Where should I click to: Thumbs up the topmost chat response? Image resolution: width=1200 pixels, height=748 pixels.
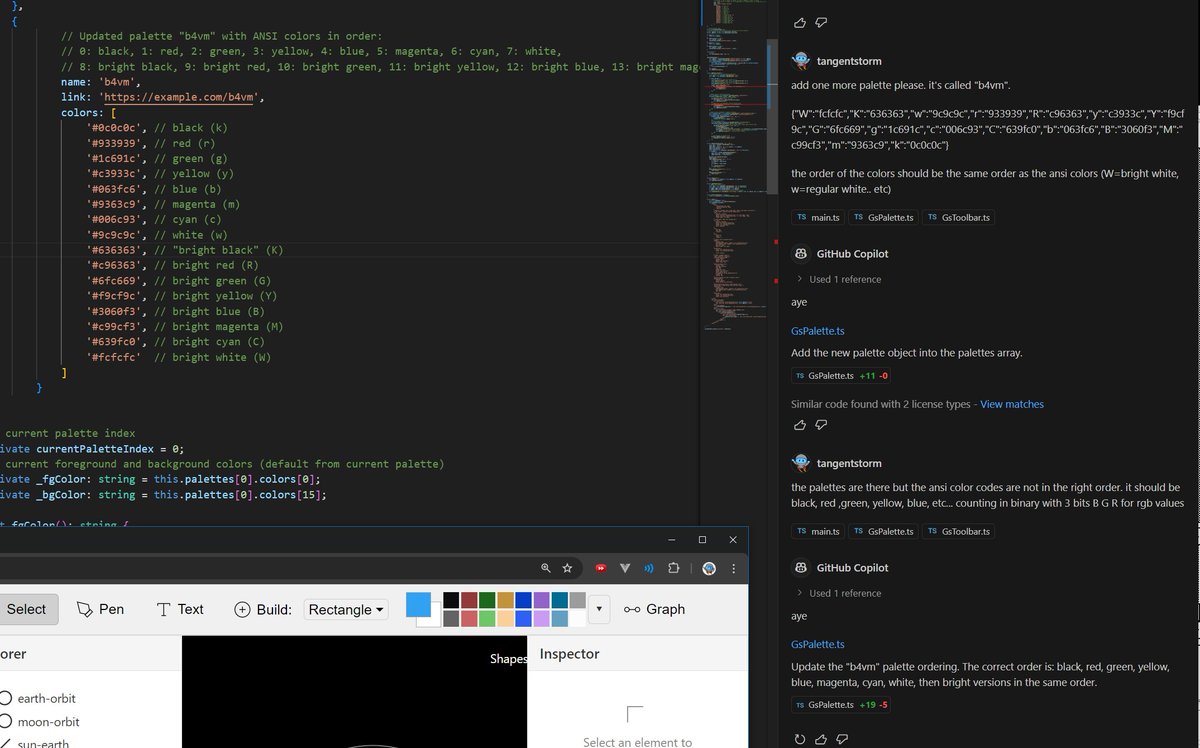click(799, 22)
